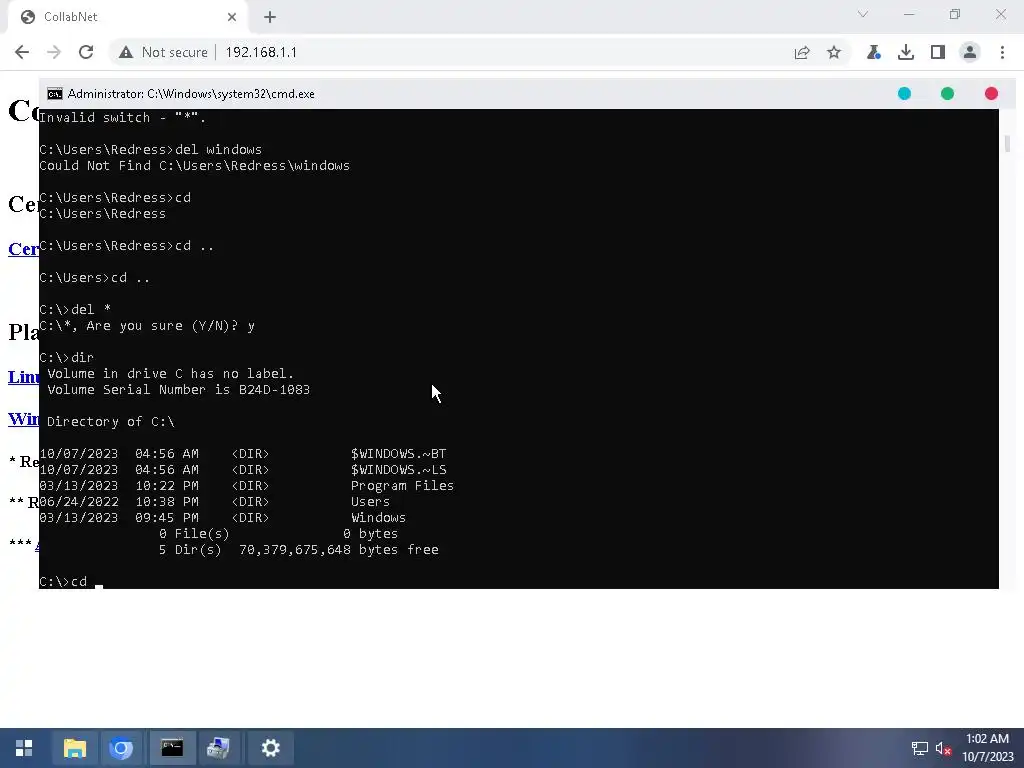
Task: Select the address bar URL 192.168.1.1
Action: (x=261, y=52)
